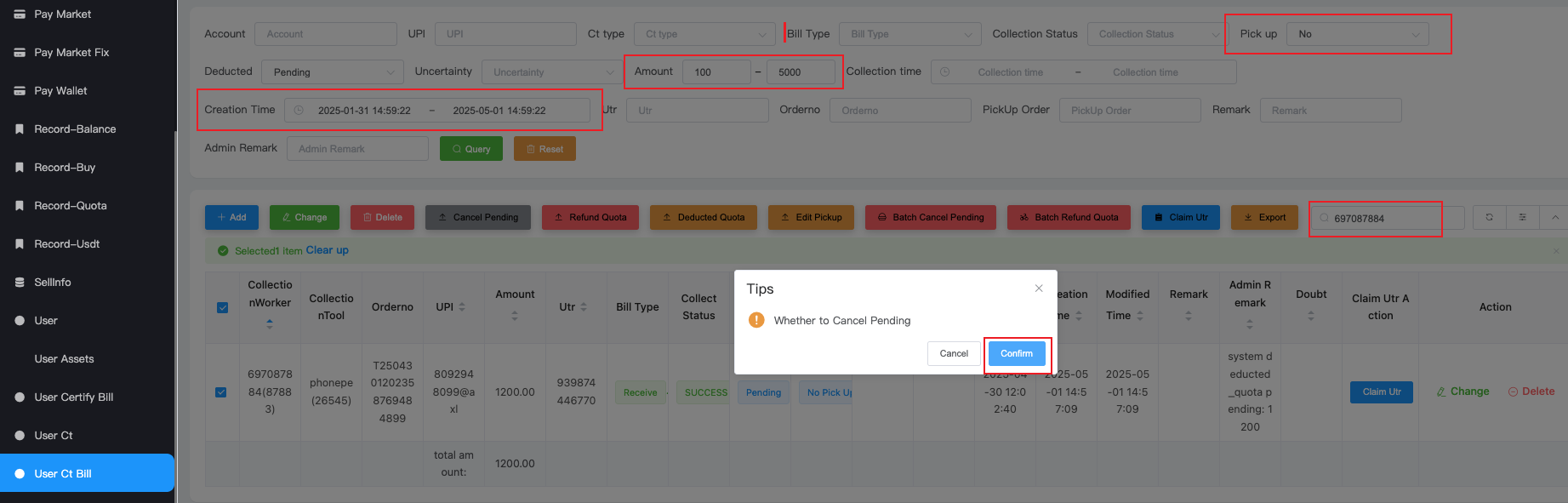Image resolution: width=1568 pixels, height=503 pixels.
Task: Click the Record-Balance bookmark icon
Action: [x=19, y=129]
